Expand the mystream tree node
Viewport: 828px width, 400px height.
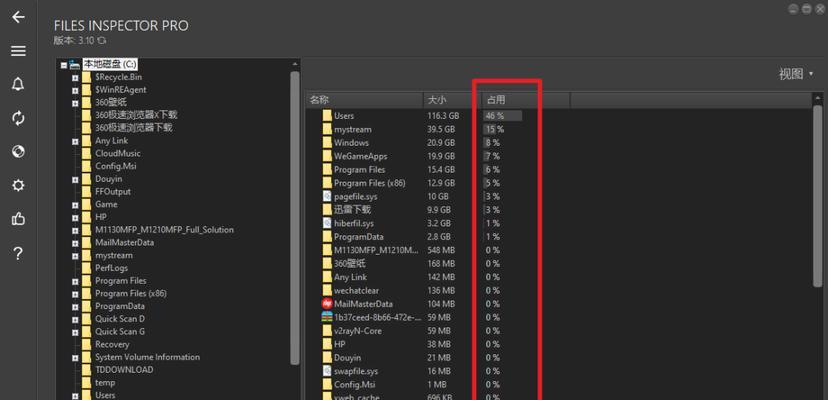[x=75, y=256]
